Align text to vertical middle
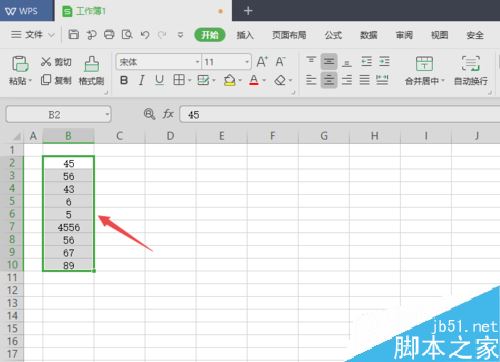Viewport: 500px width, 362px height. coord(329,62)
